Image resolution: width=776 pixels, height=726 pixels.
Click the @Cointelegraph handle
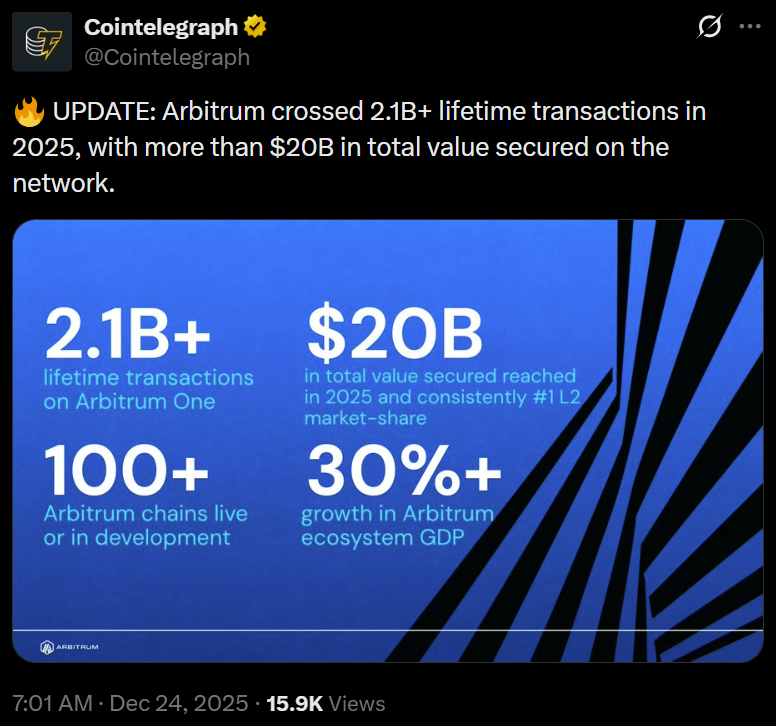tap(167, 57)
